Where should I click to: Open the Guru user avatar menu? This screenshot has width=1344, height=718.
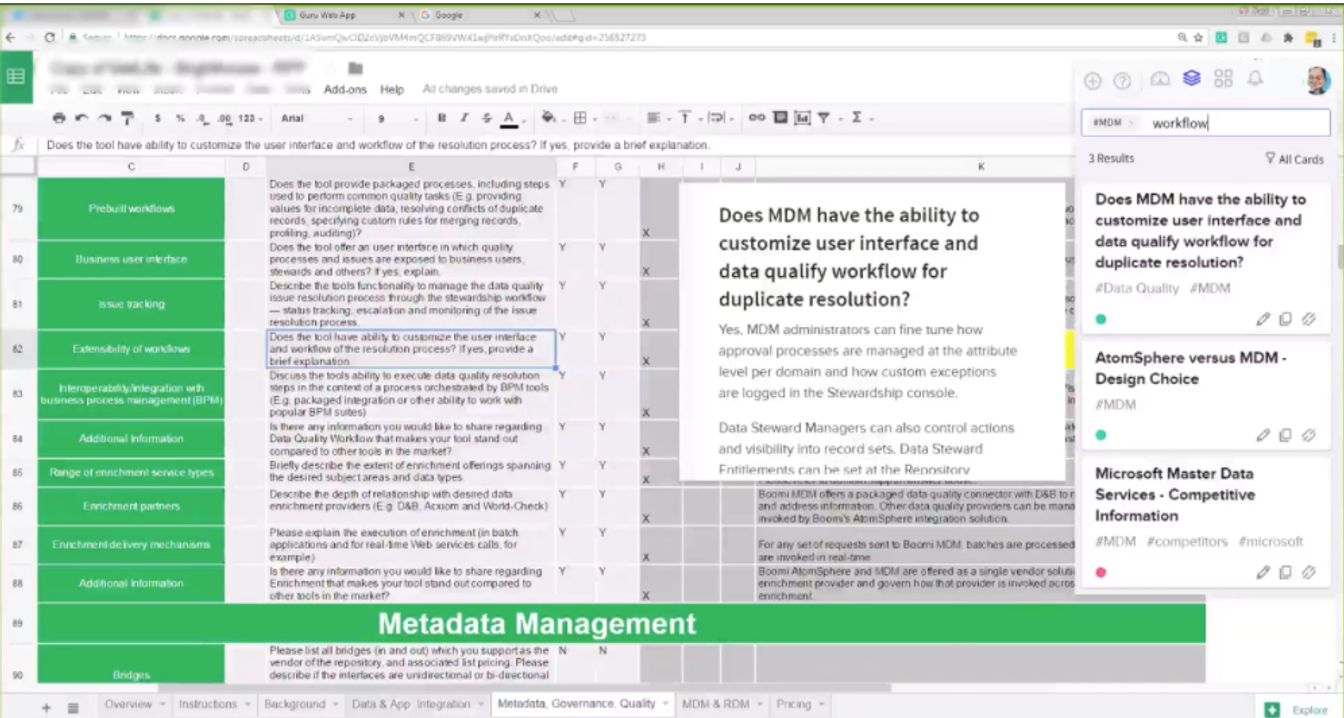click(1318, 80)
